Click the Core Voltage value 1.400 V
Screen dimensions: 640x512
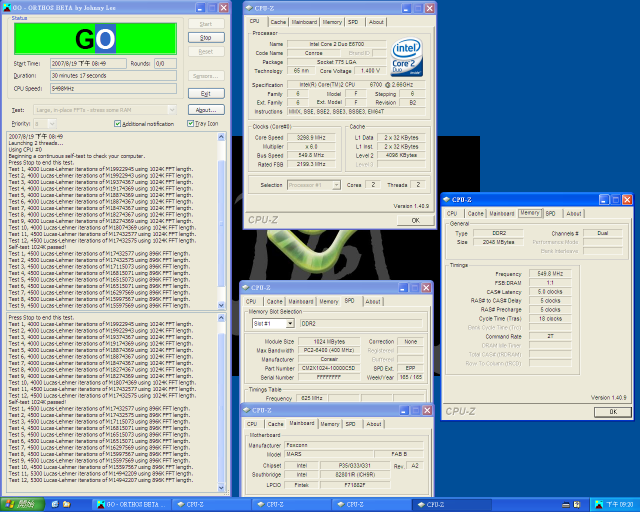[370, 71]
